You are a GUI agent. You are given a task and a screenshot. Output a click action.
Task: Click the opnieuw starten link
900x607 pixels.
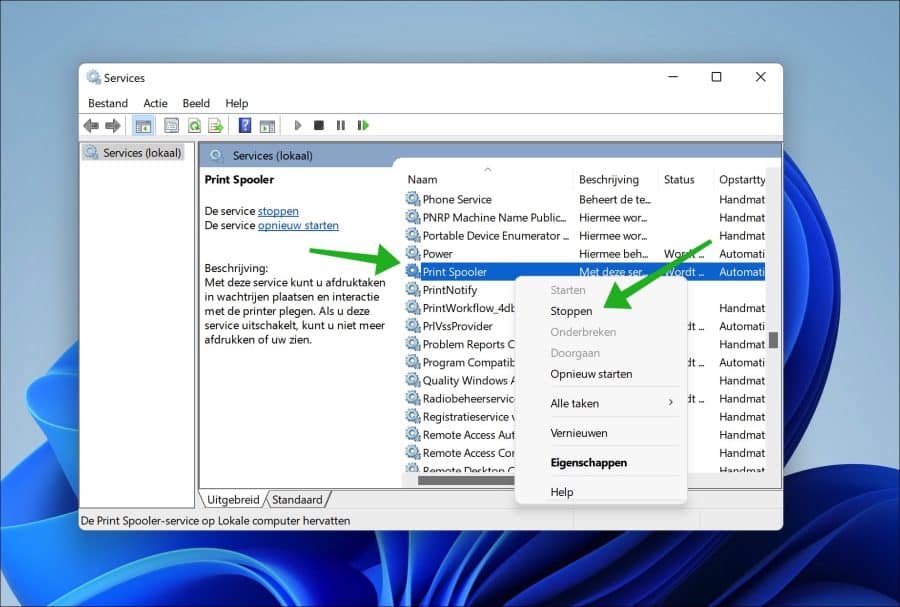pos(298,225)
